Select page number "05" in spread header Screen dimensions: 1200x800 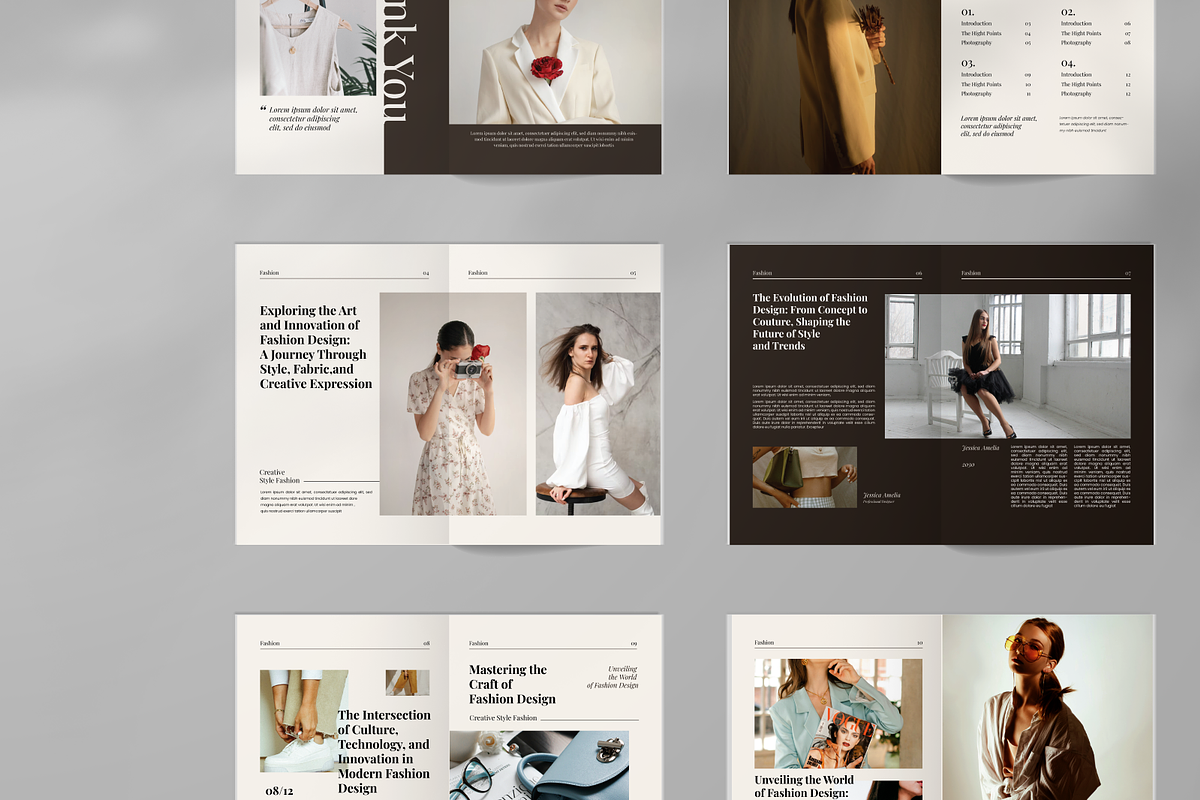click(x=632, y=273)
